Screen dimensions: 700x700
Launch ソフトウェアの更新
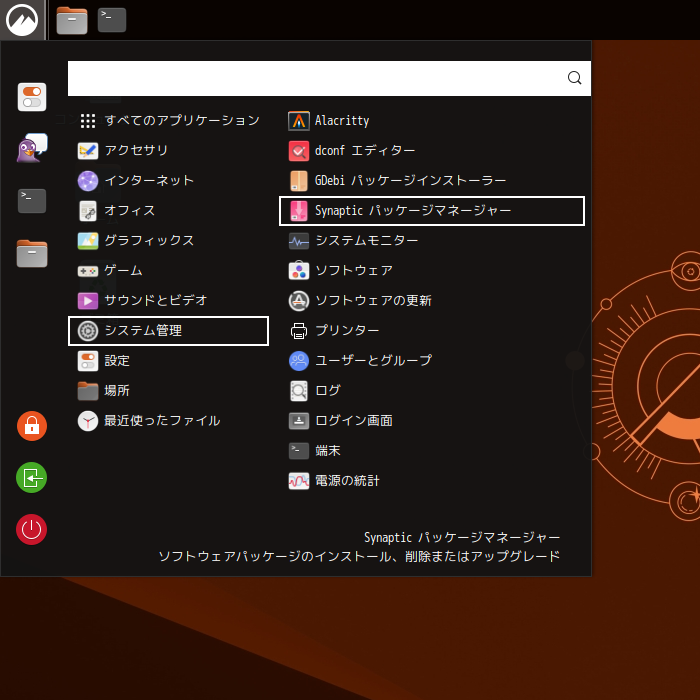click(x=432, y=301)
